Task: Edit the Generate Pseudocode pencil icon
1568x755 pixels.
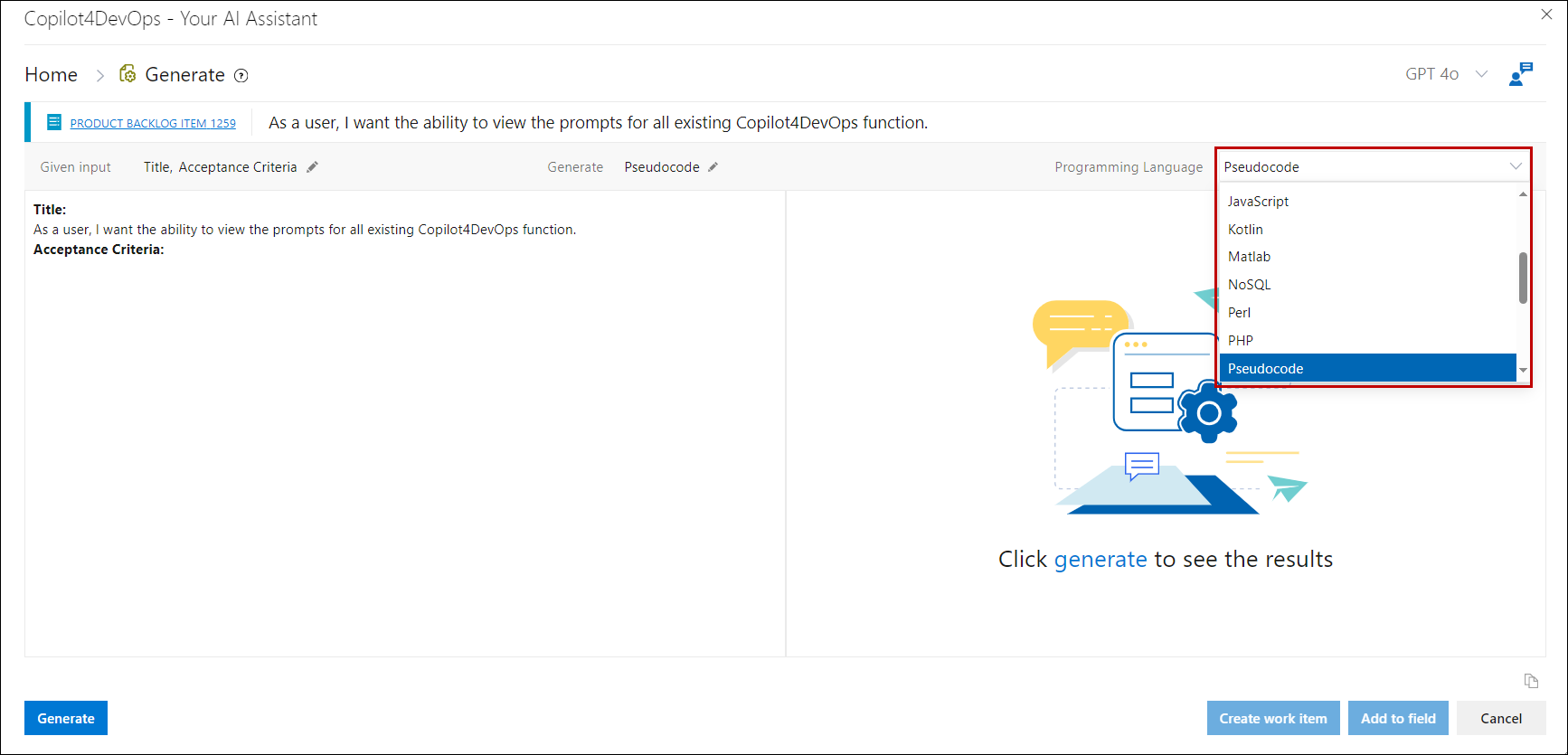Action: (x=713, y=167)
